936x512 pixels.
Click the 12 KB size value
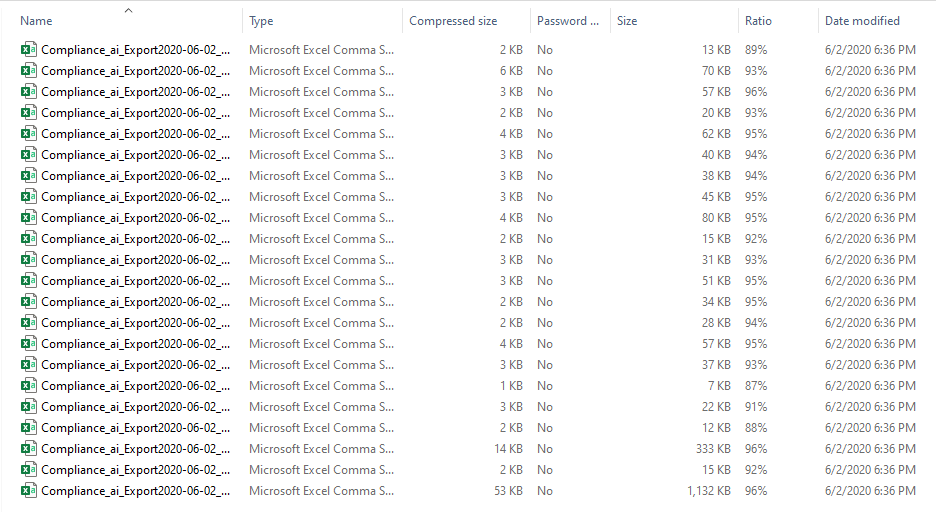(716, 428)
